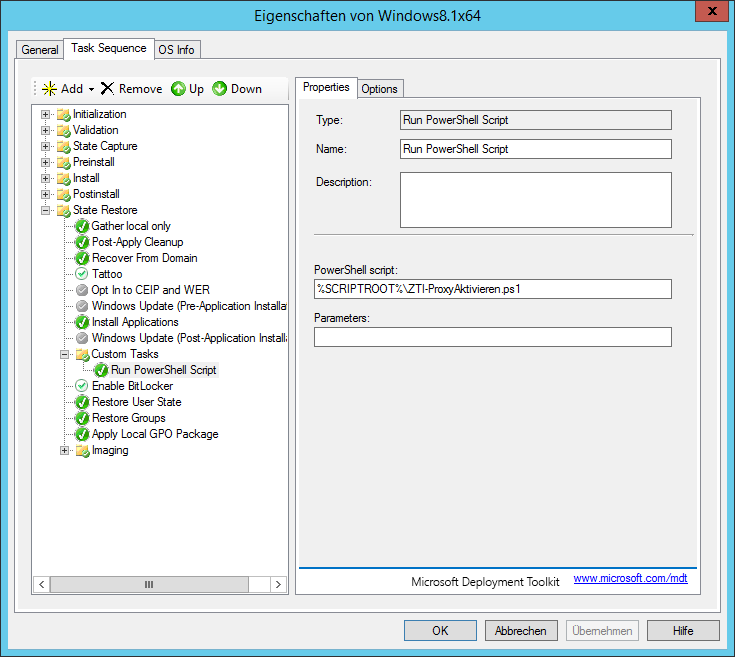Expand the Imaging group node

(x=64, y=450)
